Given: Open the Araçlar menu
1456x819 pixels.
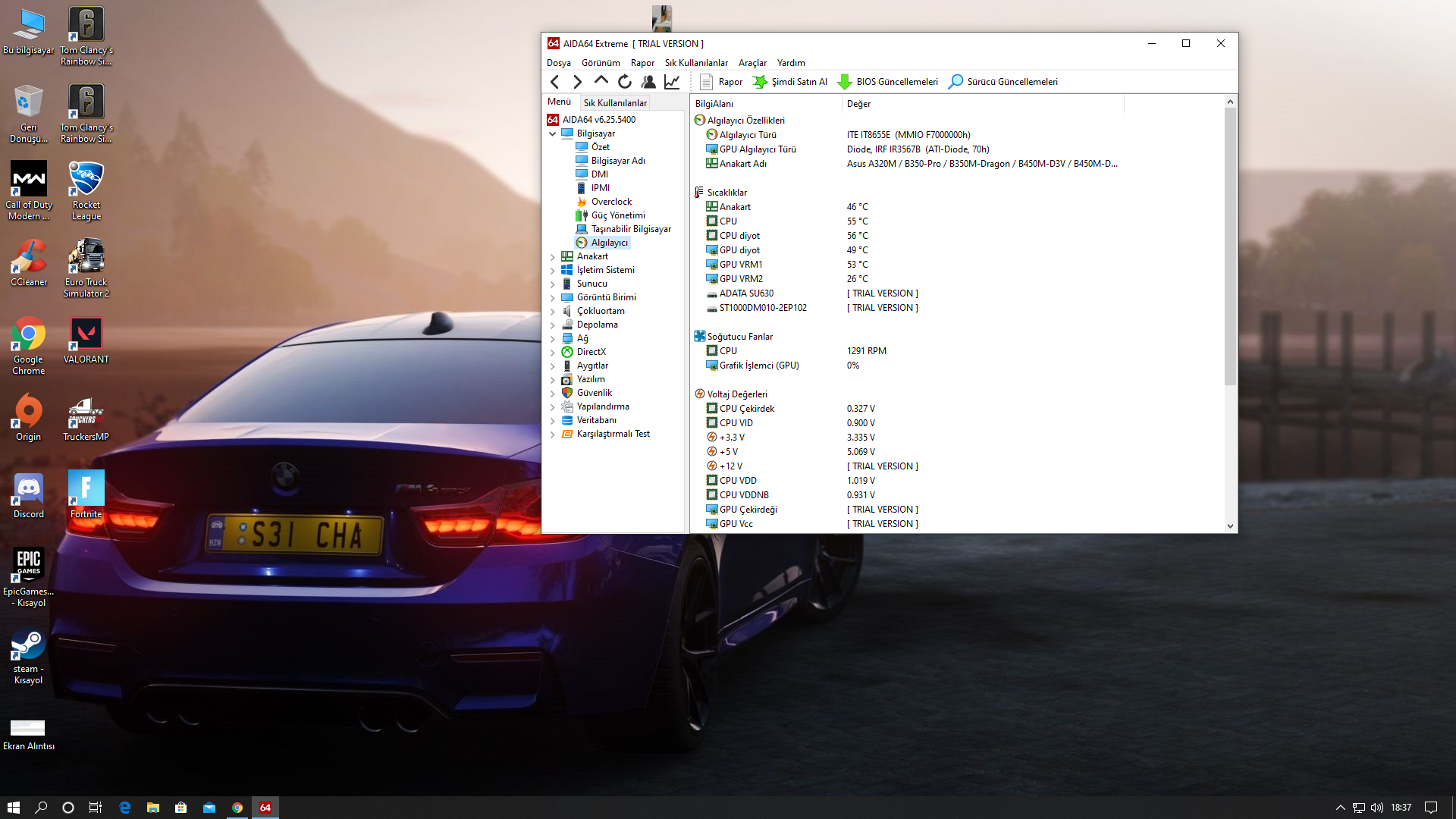Looking at the screenshot, I should (752, 63).
